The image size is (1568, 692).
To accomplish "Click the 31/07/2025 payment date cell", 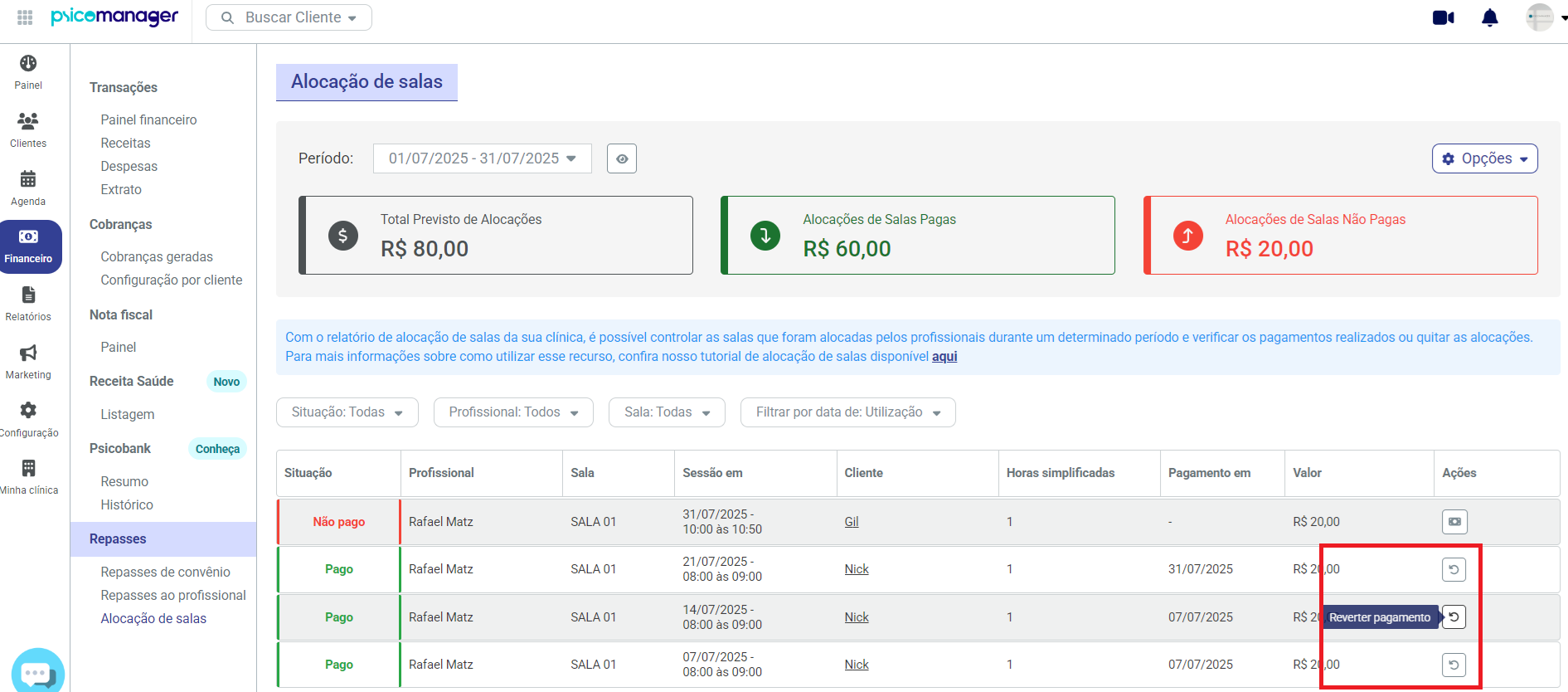I will point(1201,569).
